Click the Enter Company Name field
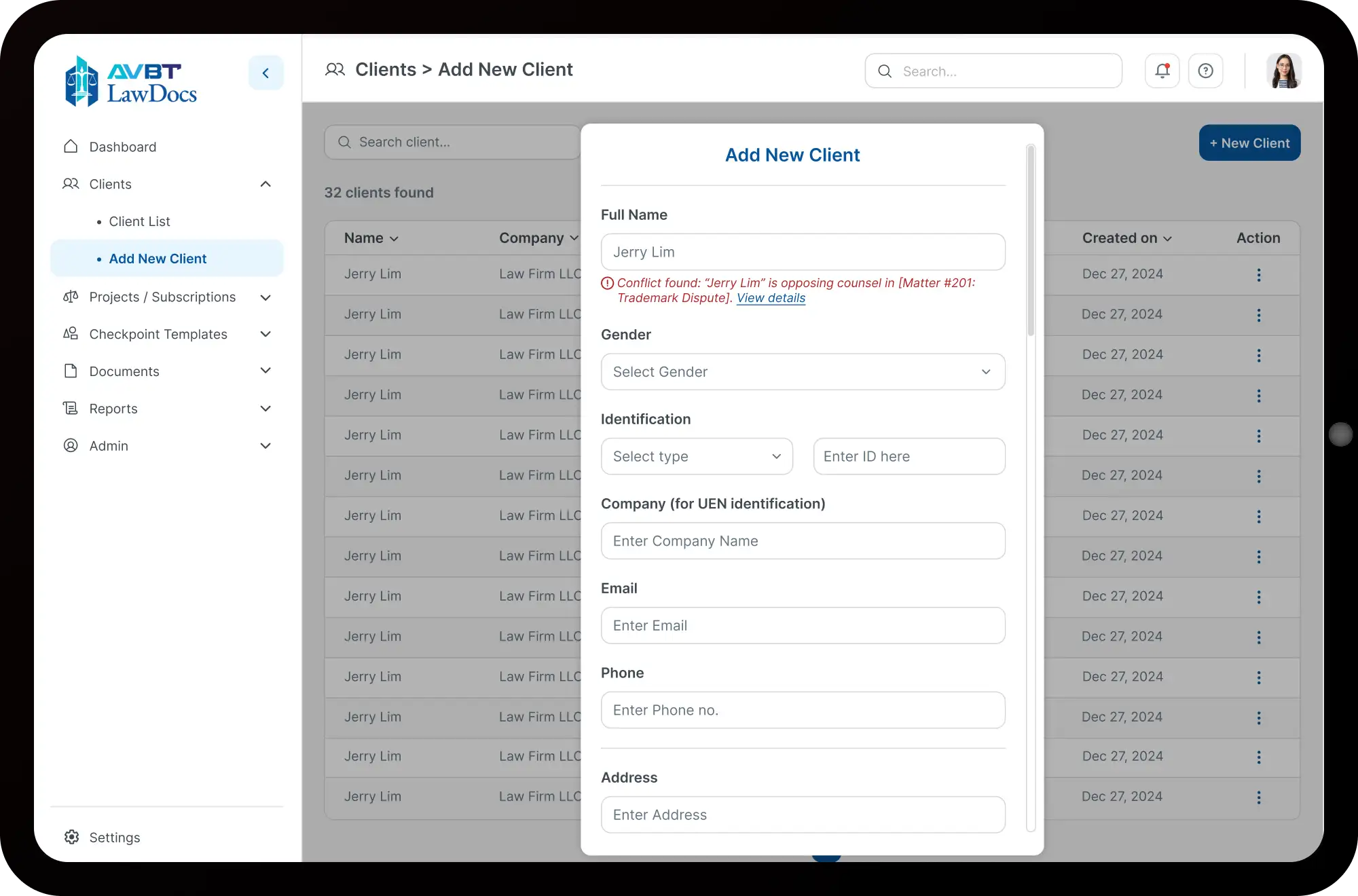 tap(803, 541)
